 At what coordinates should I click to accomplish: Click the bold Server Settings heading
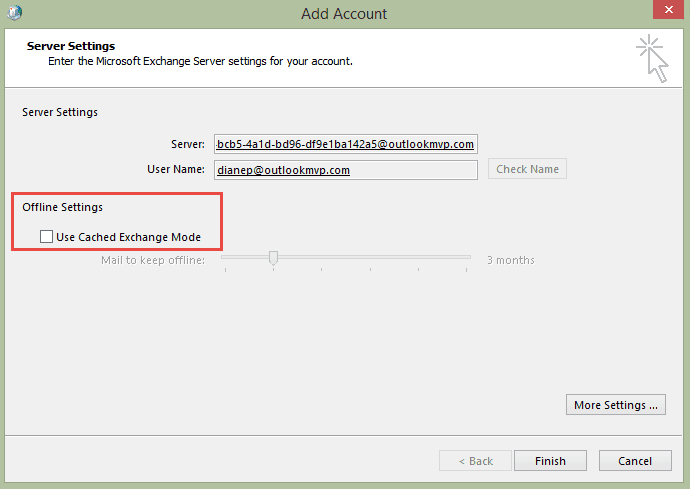point(71,46)
